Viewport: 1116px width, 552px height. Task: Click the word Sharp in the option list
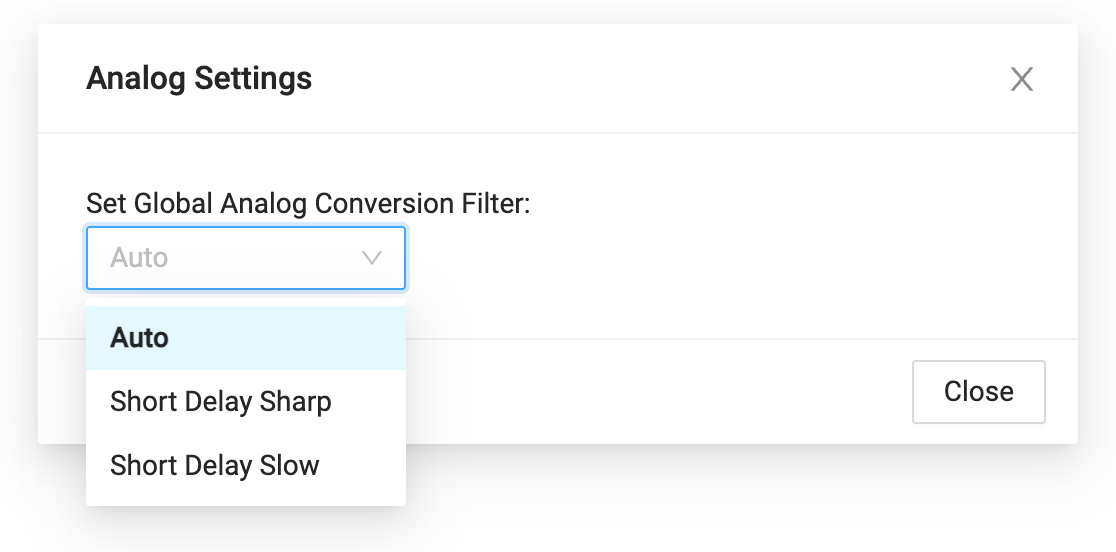(295, 402)
